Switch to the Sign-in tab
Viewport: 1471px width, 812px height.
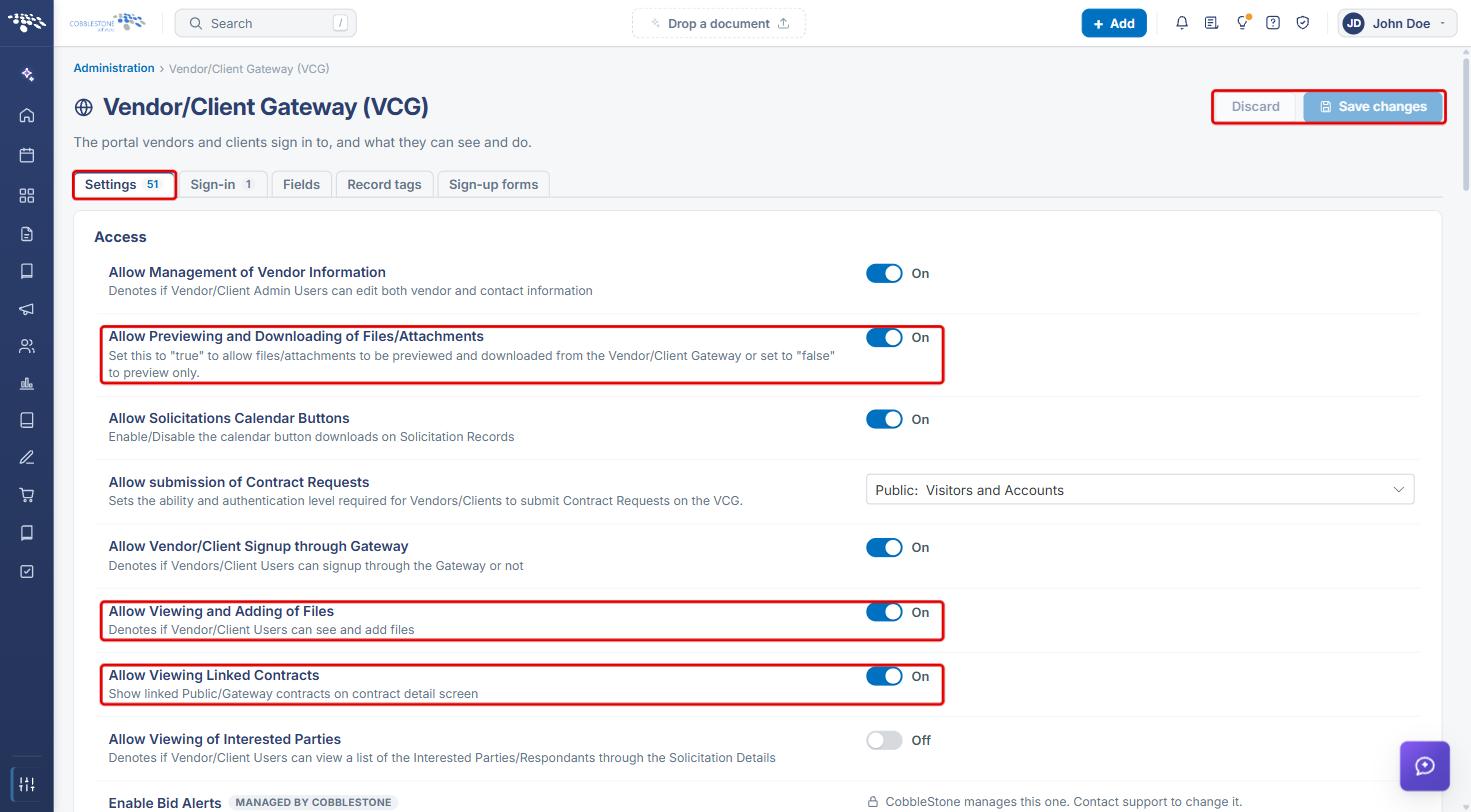point(223,184)
